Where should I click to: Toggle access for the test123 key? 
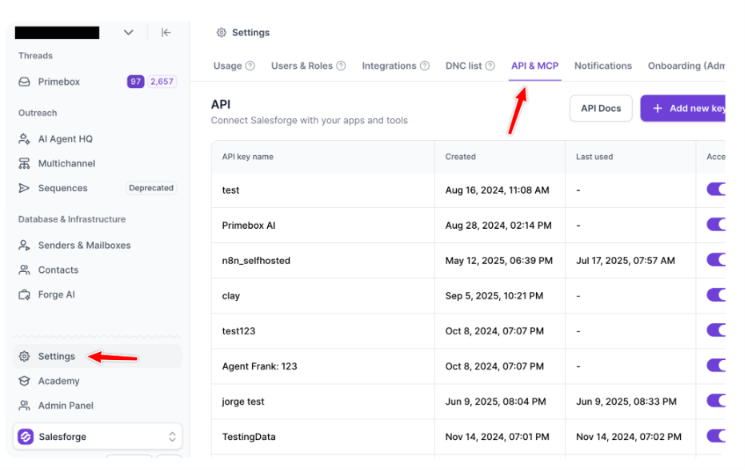(x=716, y=330)
